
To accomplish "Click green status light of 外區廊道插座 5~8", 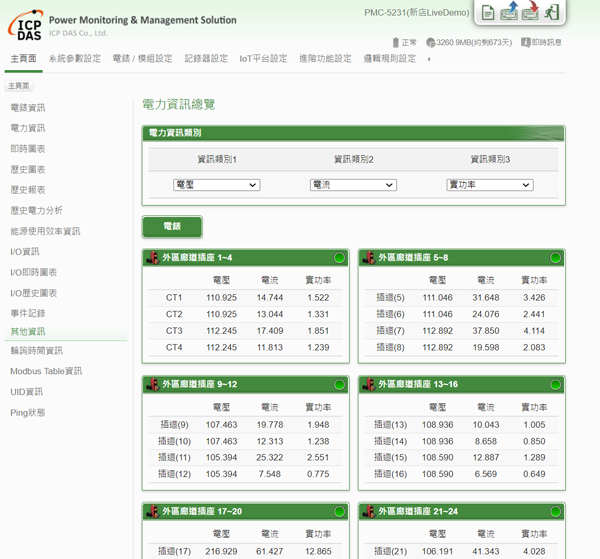I will (555, 258).
